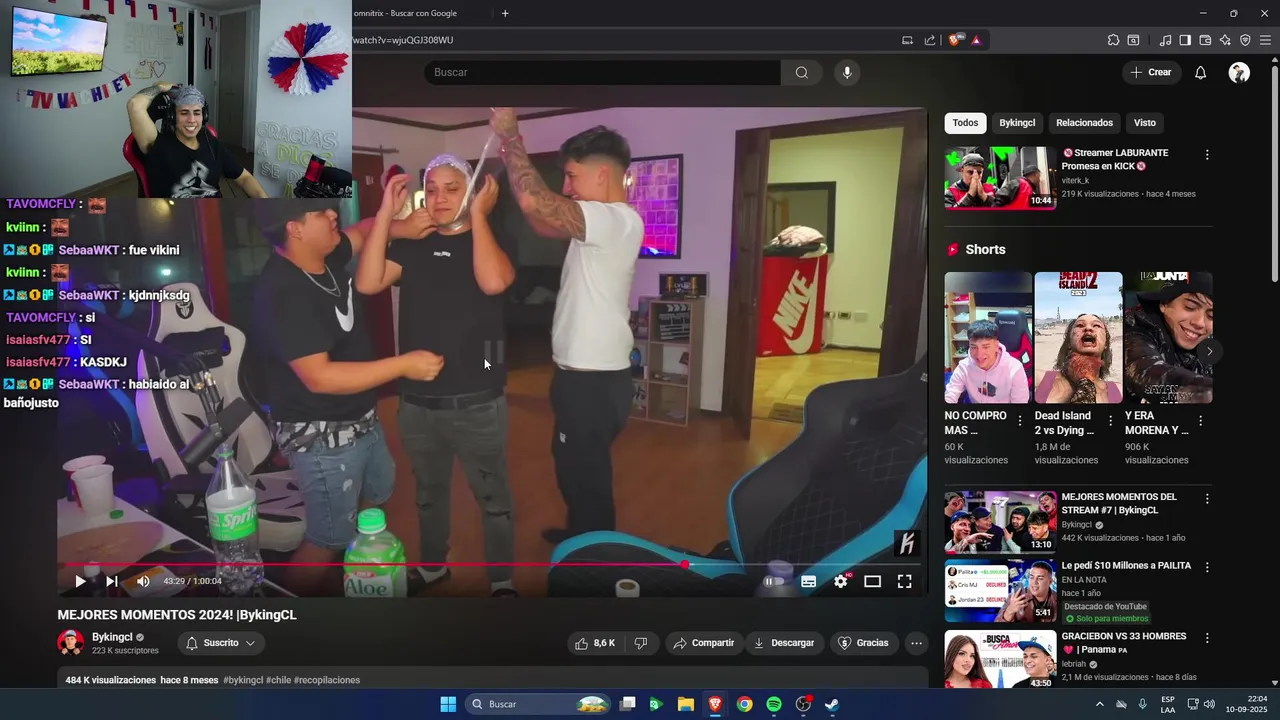The width and height of the screenshot is (1280, 720).
Task: Open Brave VPN shield icon
Action: [x=1245, y=40]
